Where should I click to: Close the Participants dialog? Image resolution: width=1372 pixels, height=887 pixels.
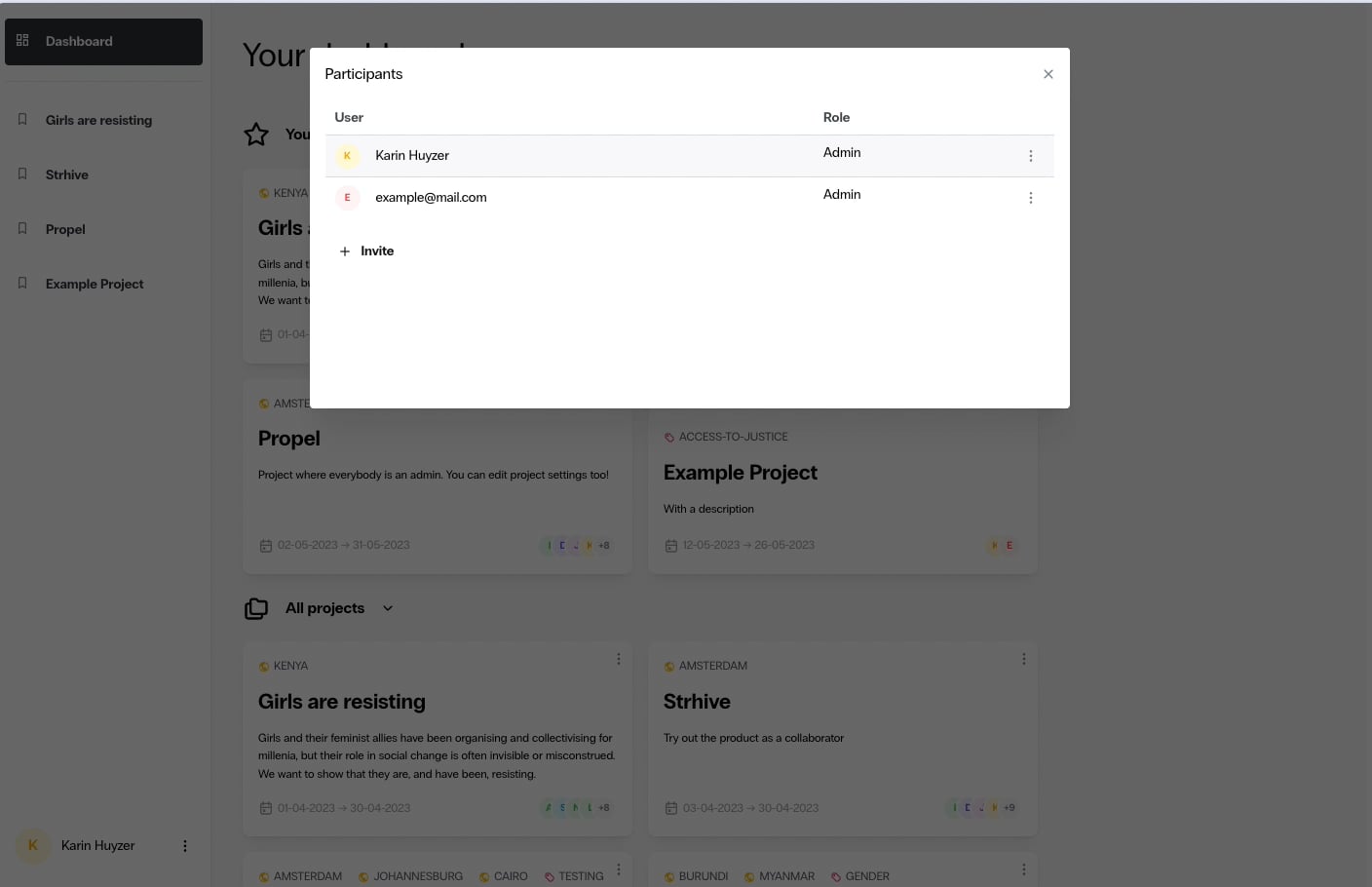click(1048, 74)
